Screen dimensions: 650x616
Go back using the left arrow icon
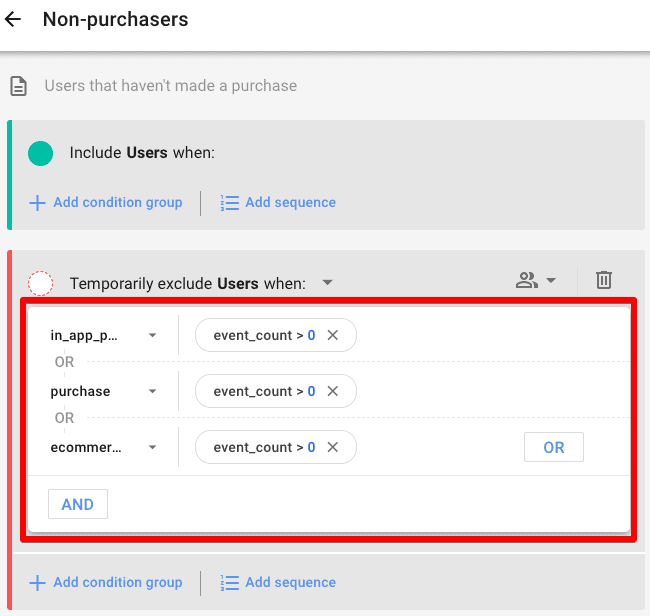pos(12,19)
